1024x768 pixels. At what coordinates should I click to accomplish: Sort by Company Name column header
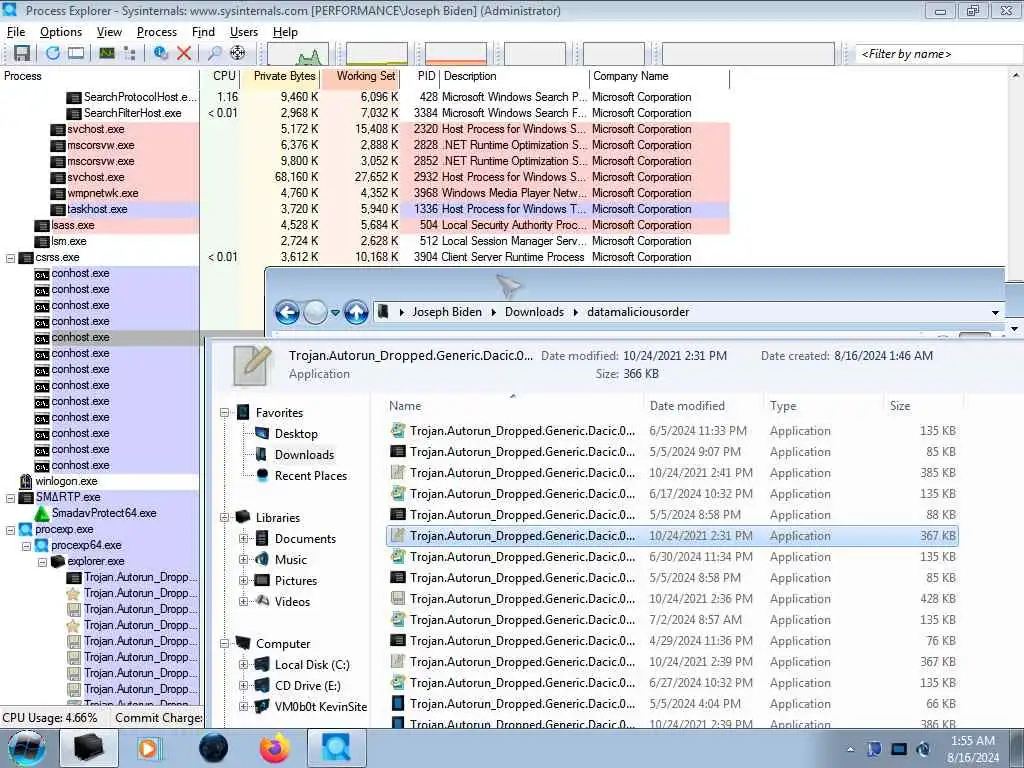[659, 76]
